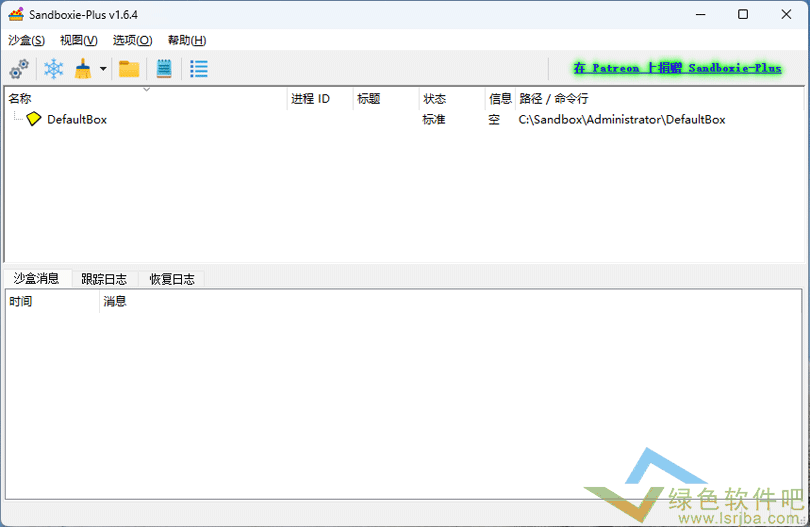
Task: Click the broom cleanup toolbar icon
Action: [83, 69]
